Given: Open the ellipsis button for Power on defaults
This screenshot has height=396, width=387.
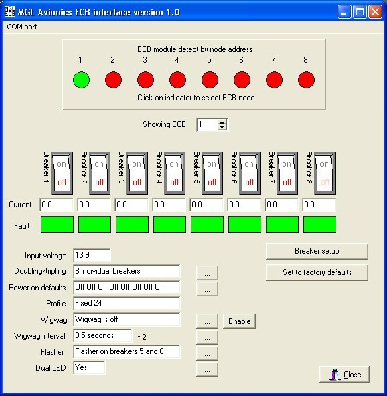Looking at the screenshot, I should pos(207,289).
